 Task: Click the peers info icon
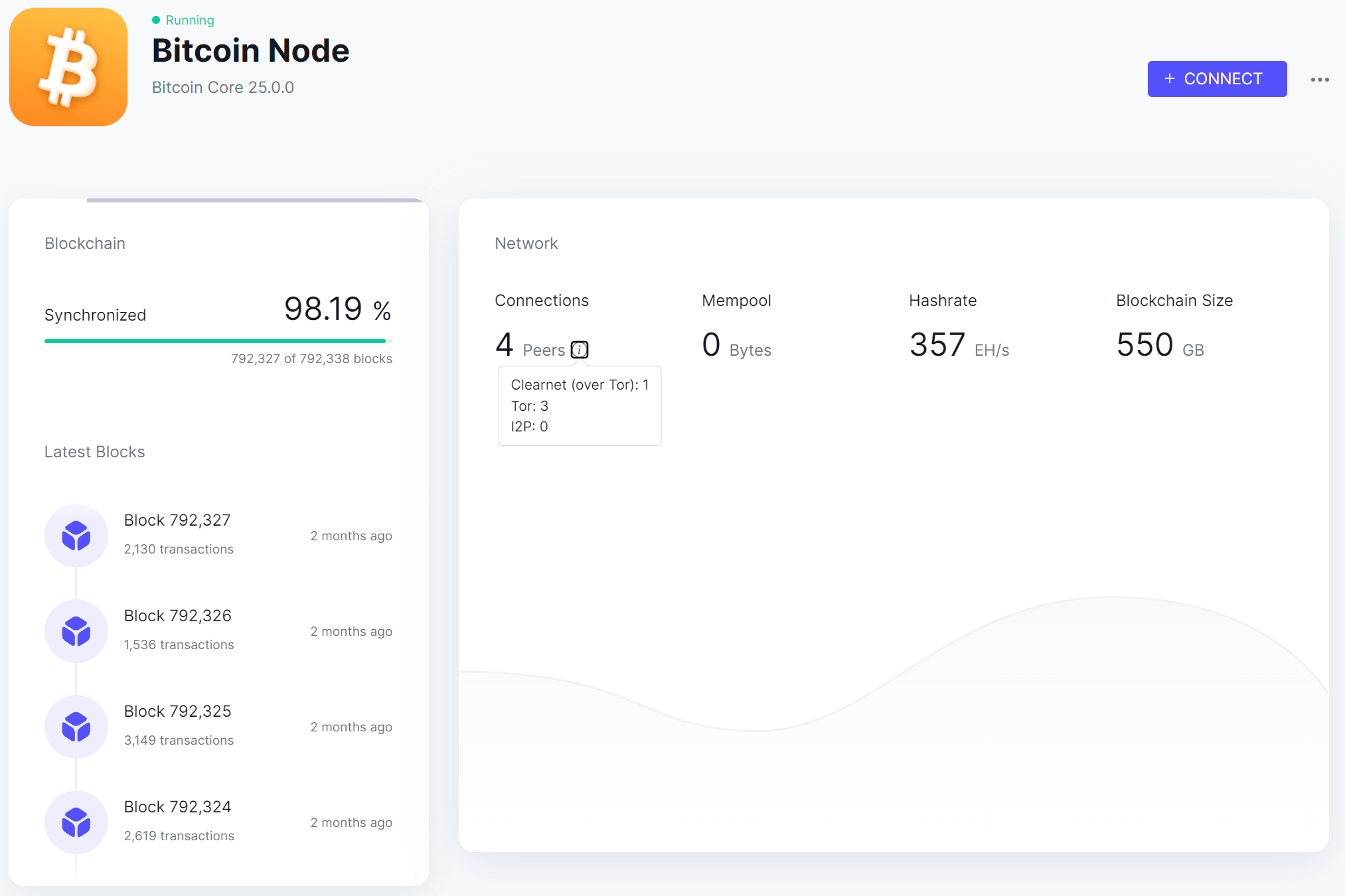(x=580, y=350)
